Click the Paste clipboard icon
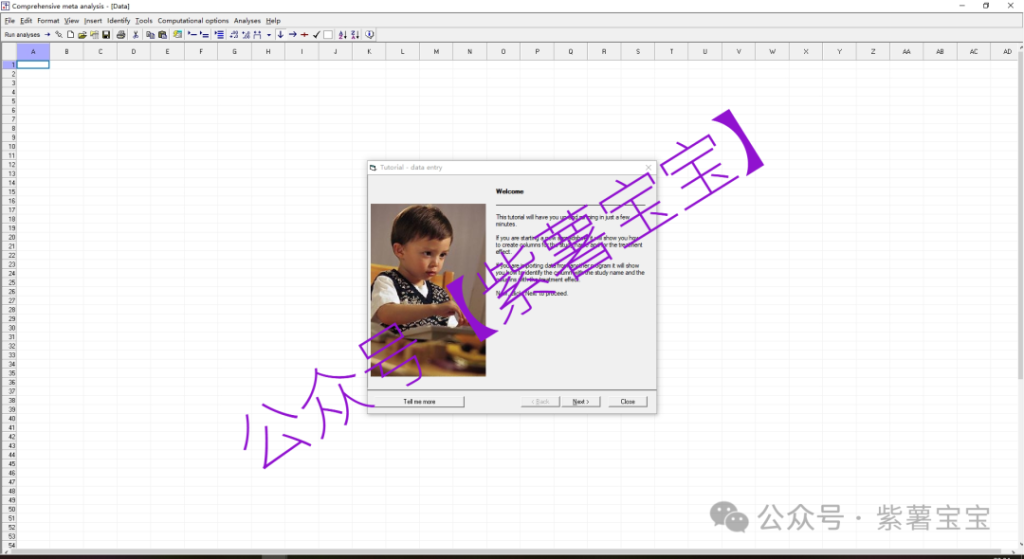1024x559 pixels. (162, 35)
